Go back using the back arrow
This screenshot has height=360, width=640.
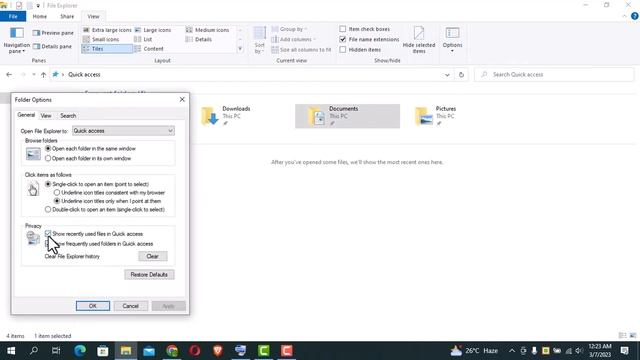point(9,75)
